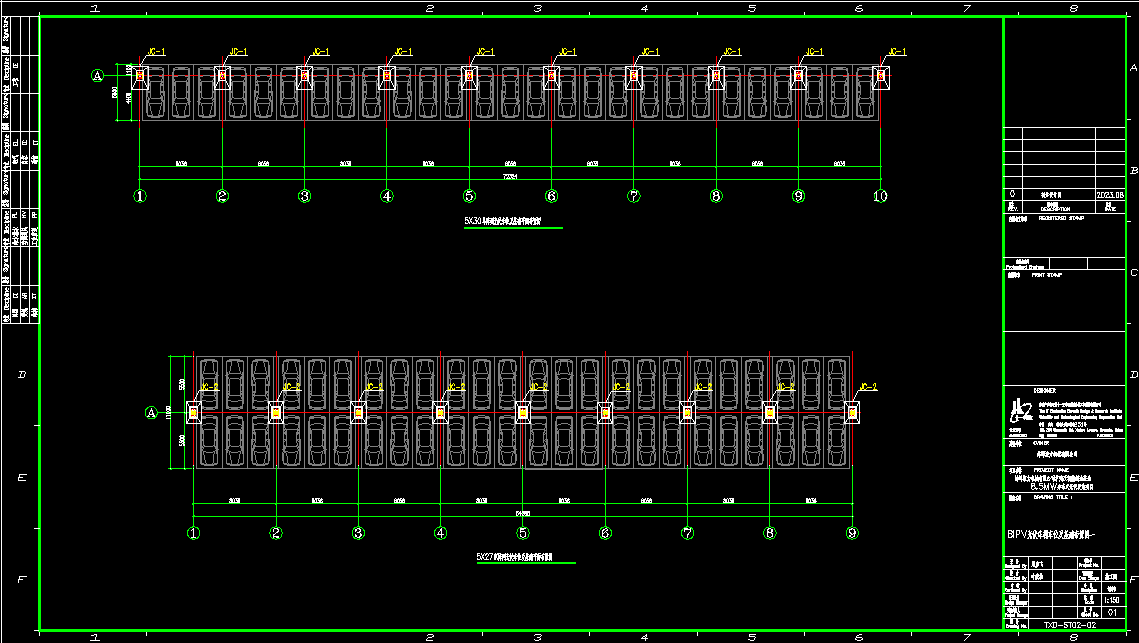1139x643 pixels.
Task: Select the JC-1 foundation symbol at upper axis 4
Action: point(386,76)
